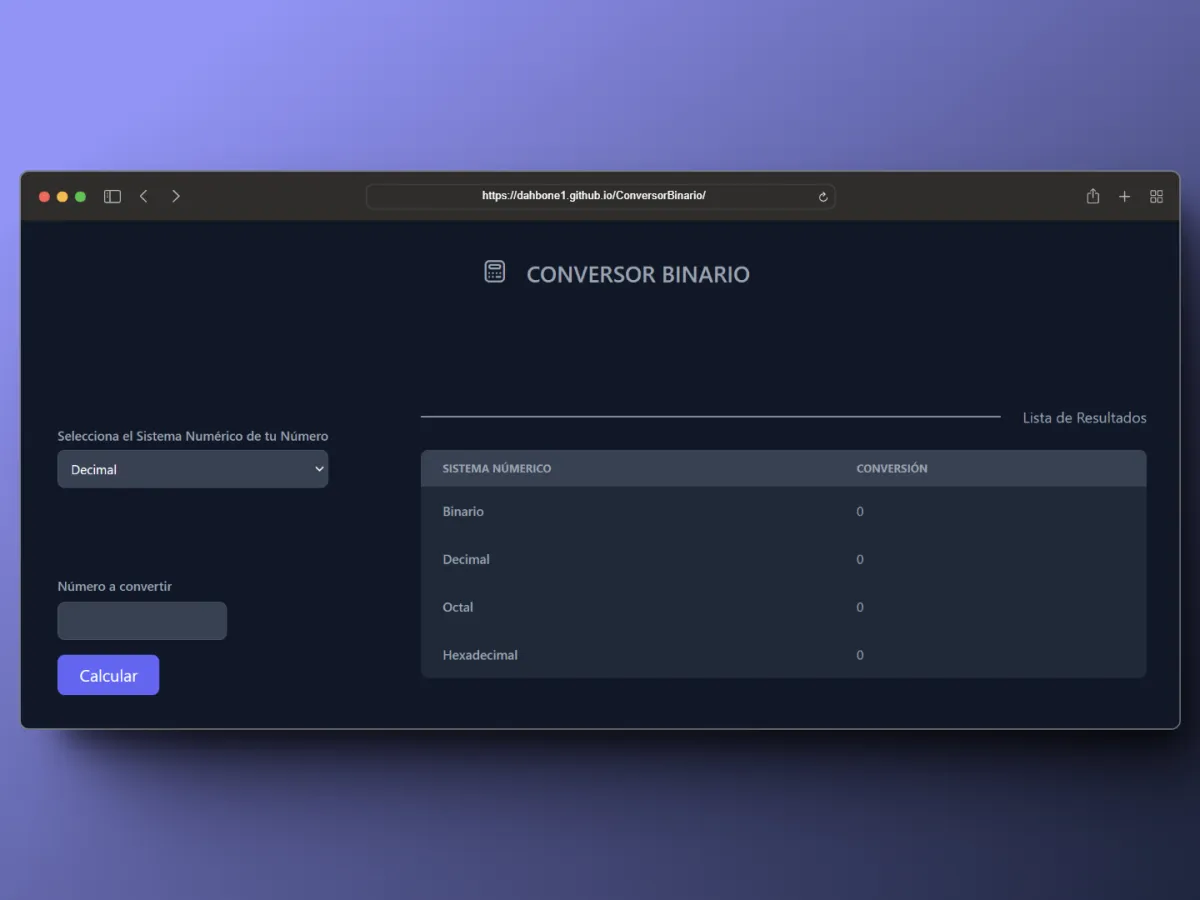Open the Decimal number system dropdown
This screenshot has width=1200, height=900.
[193, 469]
